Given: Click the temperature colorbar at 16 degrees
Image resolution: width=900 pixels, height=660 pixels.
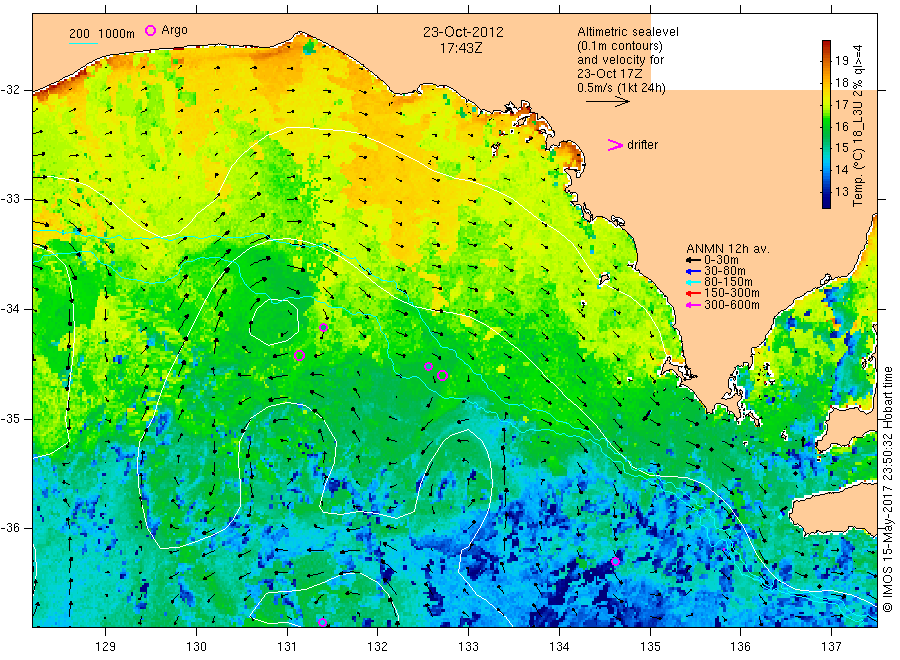Looking at the screenshot, I should pyautogui.click(x=827, y=126).
